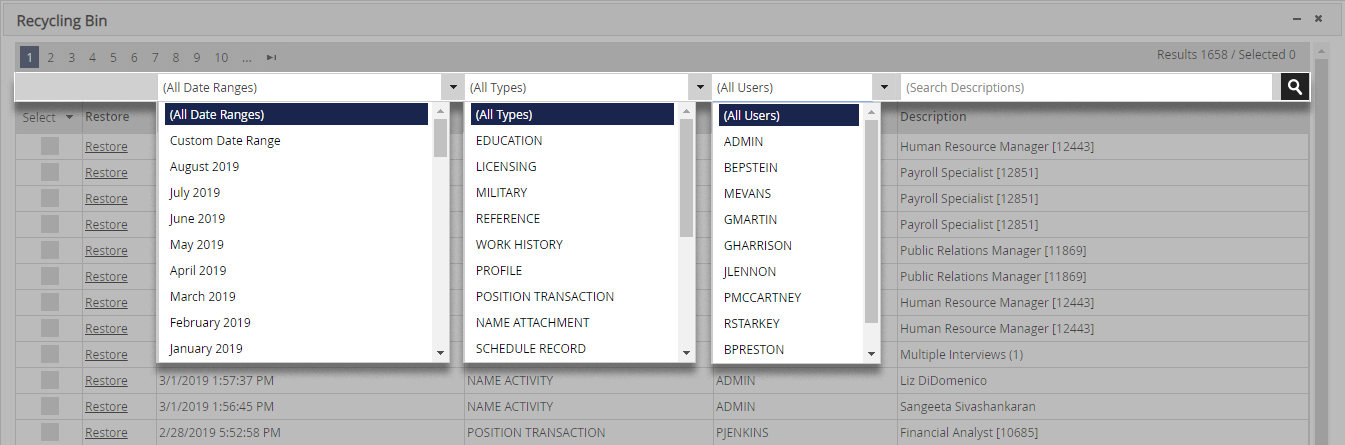Go to results page 5
This screenshot has width=1345, height=445.
click(x=113, y=57)
